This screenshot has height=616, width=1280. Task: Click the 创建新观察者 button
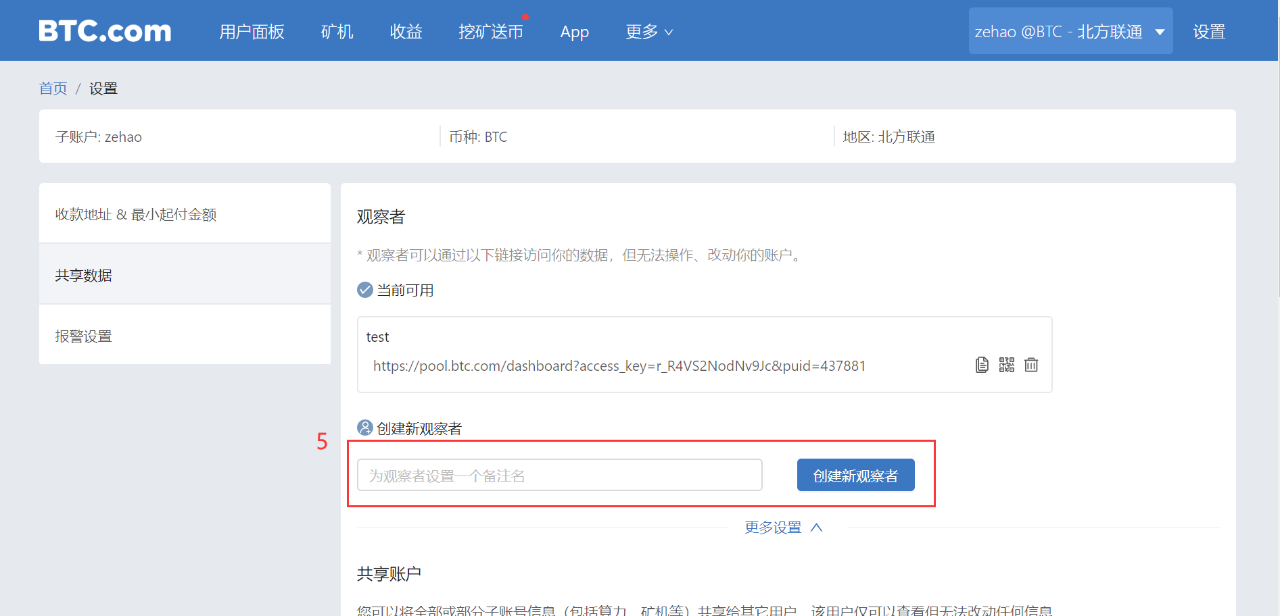pos(856,475)
